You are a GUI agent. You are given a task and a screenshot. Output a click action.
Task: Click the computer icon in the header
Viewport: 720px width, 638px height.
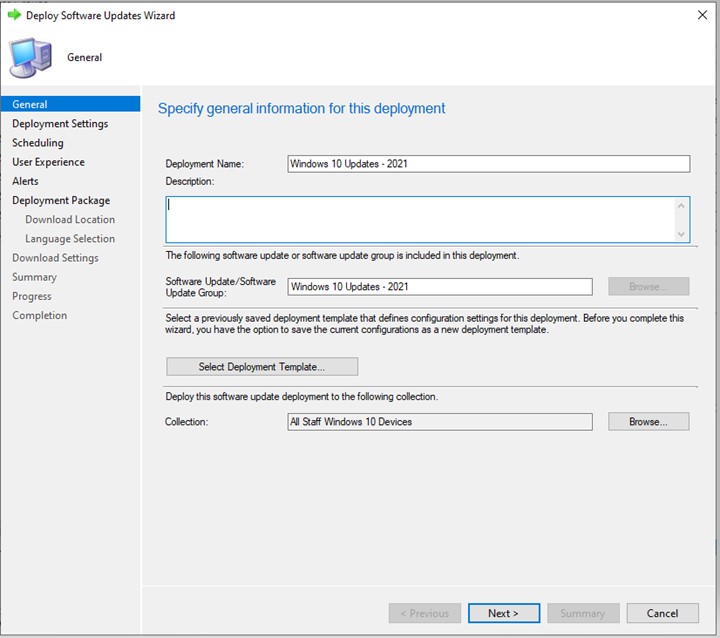pos(31,57)
